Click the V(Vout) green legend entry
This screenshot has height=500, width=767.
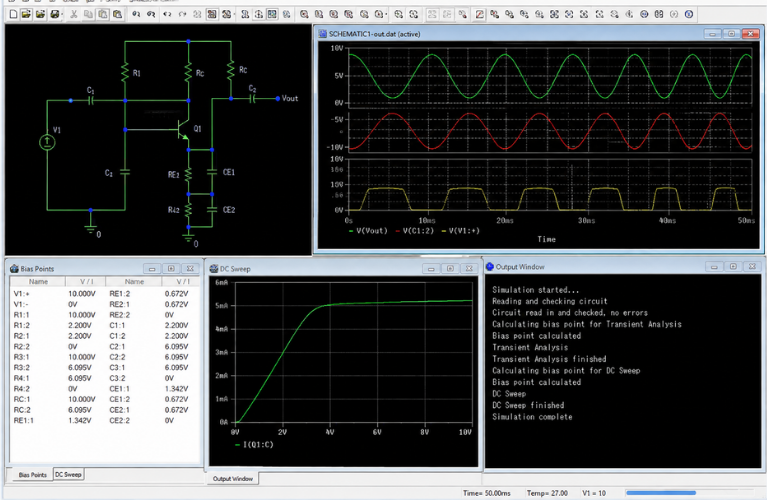coord(368,231)
